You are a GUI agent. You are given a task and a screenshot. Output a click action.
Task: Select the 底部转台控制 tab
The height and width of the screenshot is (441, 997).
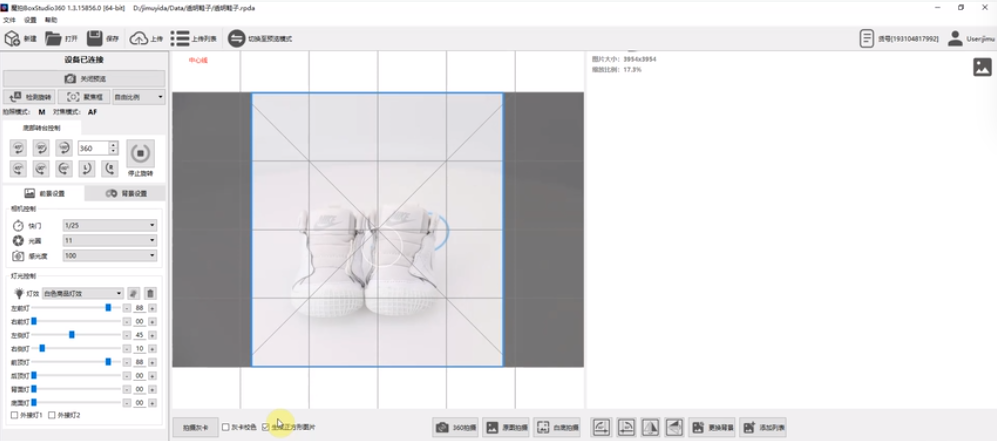[x=42, y=128]
